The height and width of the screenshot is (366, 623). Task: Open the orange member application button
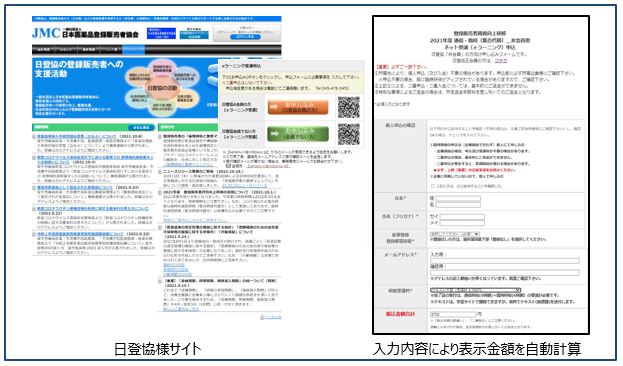tap(298, 107)
